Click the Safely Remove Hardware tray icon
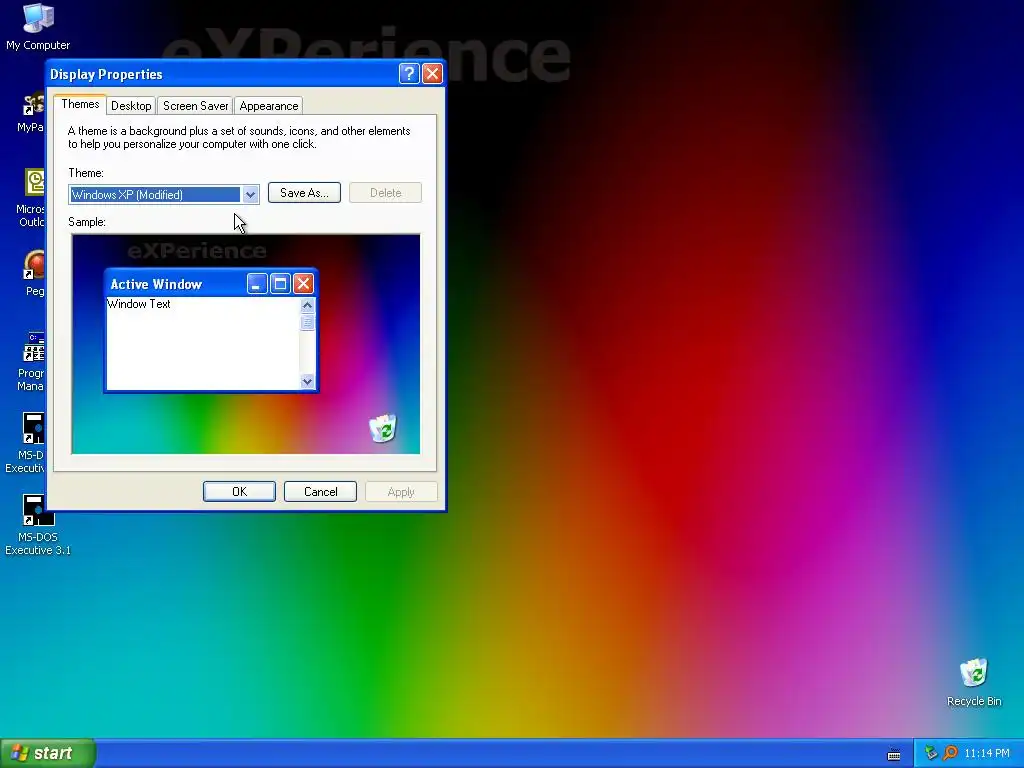The width and height of the screenshot is (1024, 768). [931, 753]
